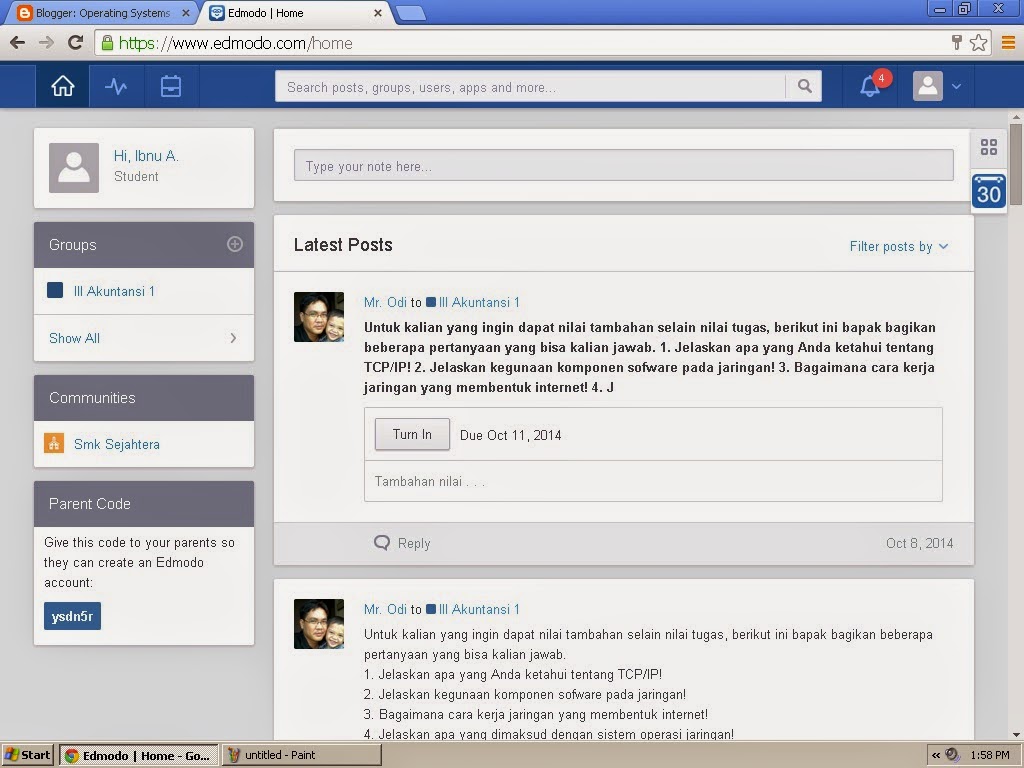Click Tambahan nilai assignment title
1024x768 pixels.
430,481
